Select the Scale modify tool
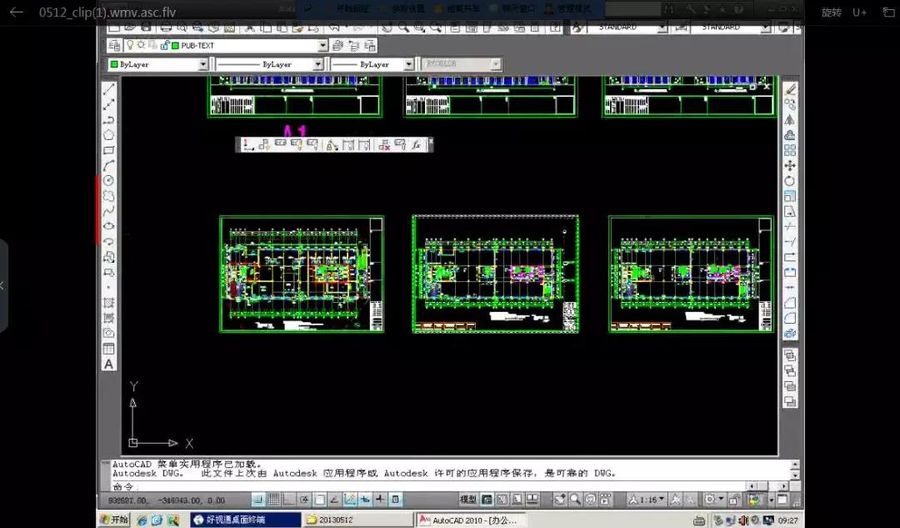 (790, 196)
